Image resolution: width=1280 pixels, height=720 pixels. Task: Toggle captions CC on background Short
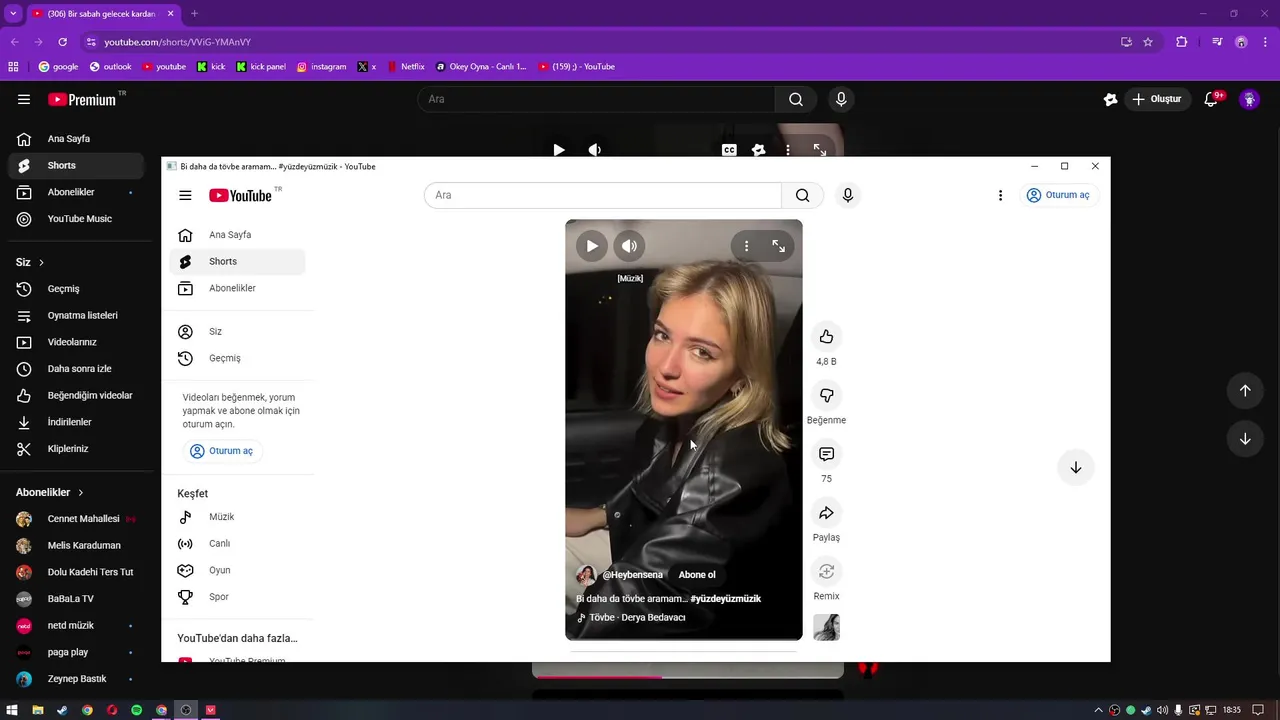point(729,150)
